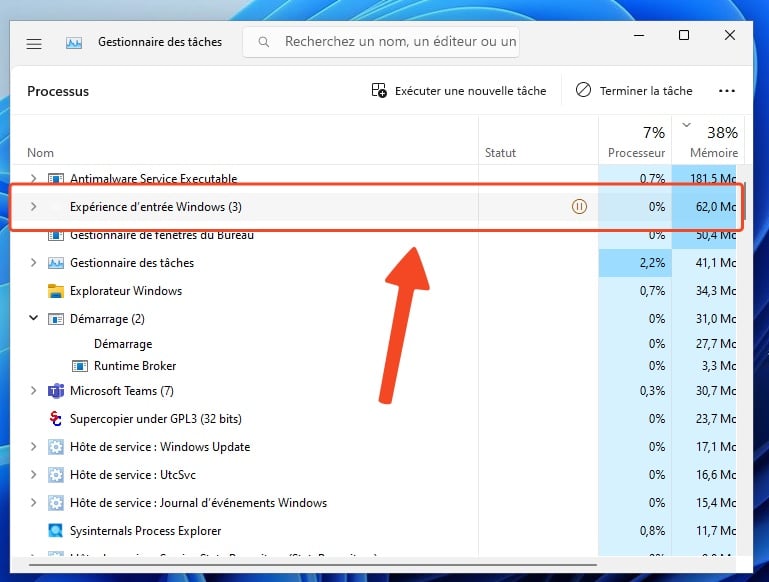Expand Hôte de service : Journal d'événements Windows
769x582 pixels.
point(33,503)
